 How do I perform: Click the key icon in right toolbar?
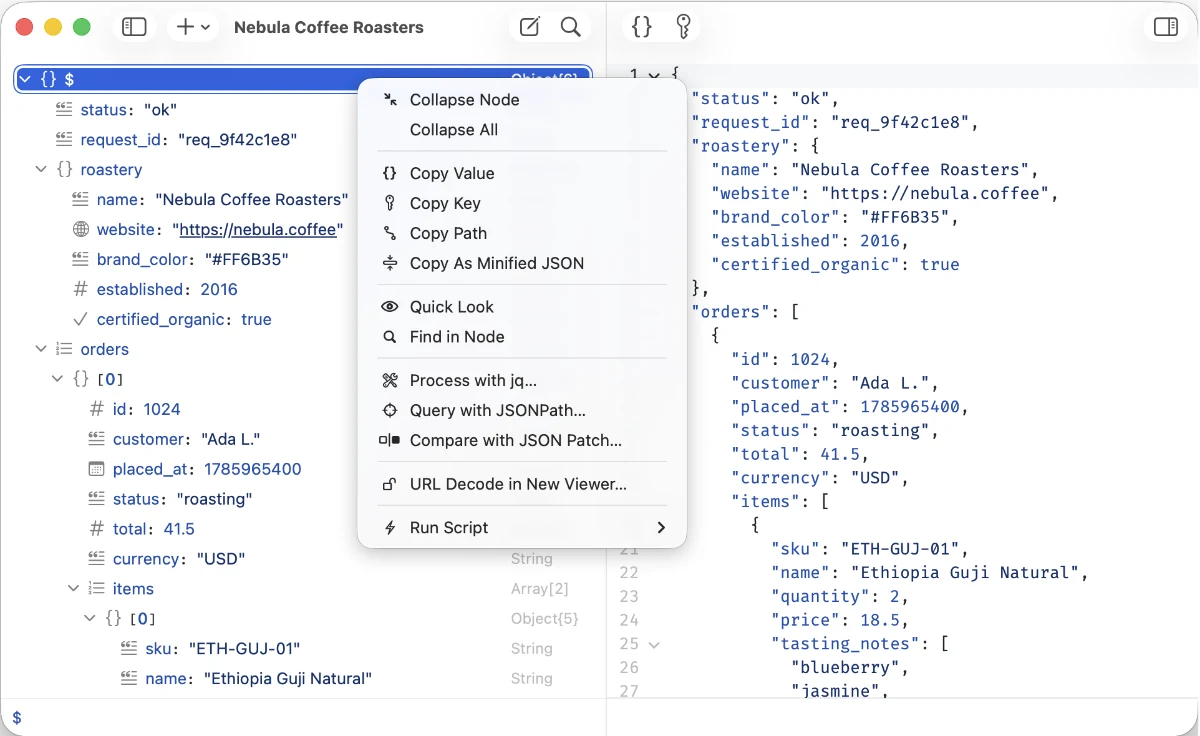pyautogui.click(x=684, y=27)
